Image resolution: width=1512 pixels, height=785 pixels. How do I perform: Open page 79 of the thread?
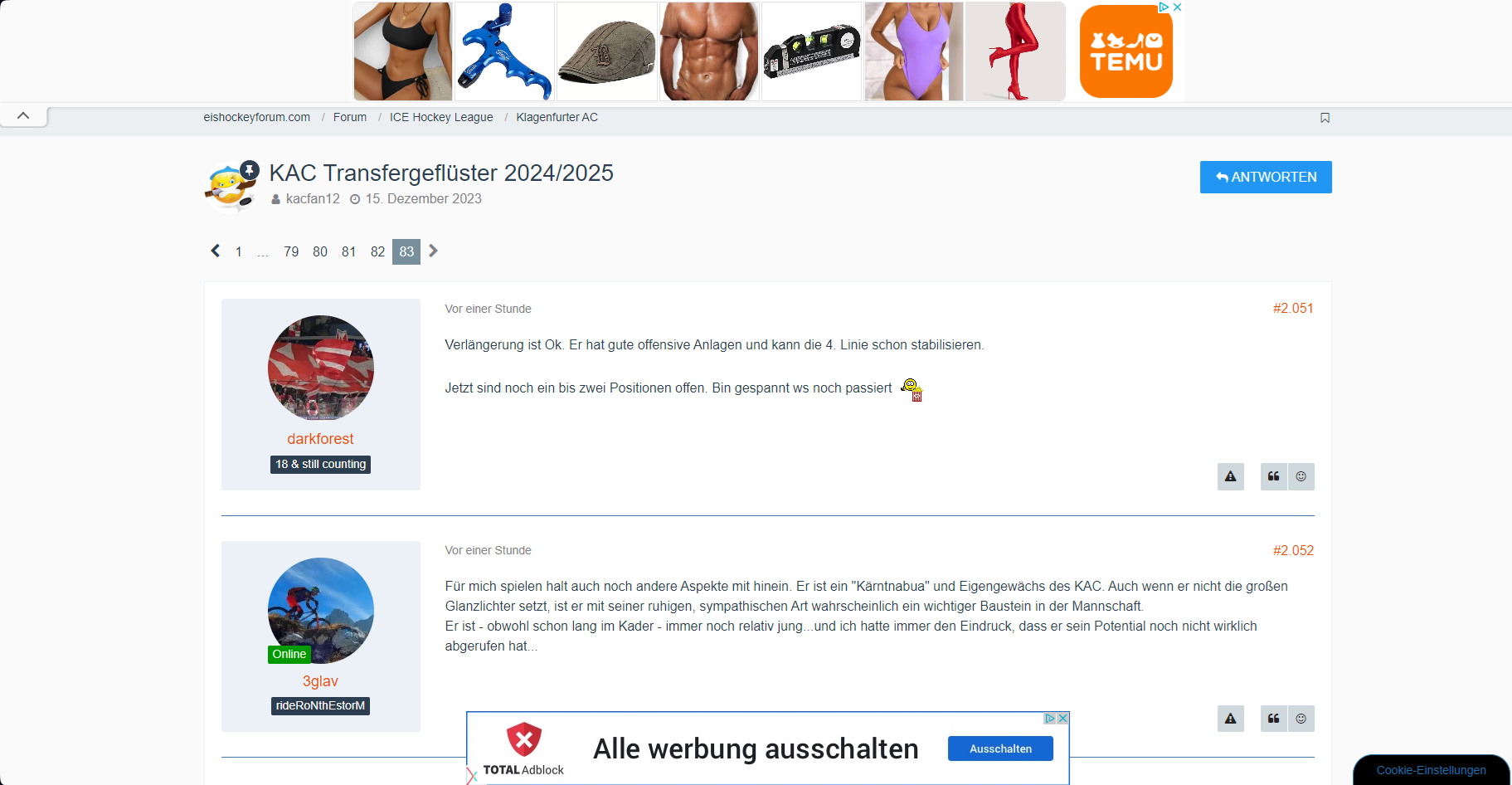point(291,251)
